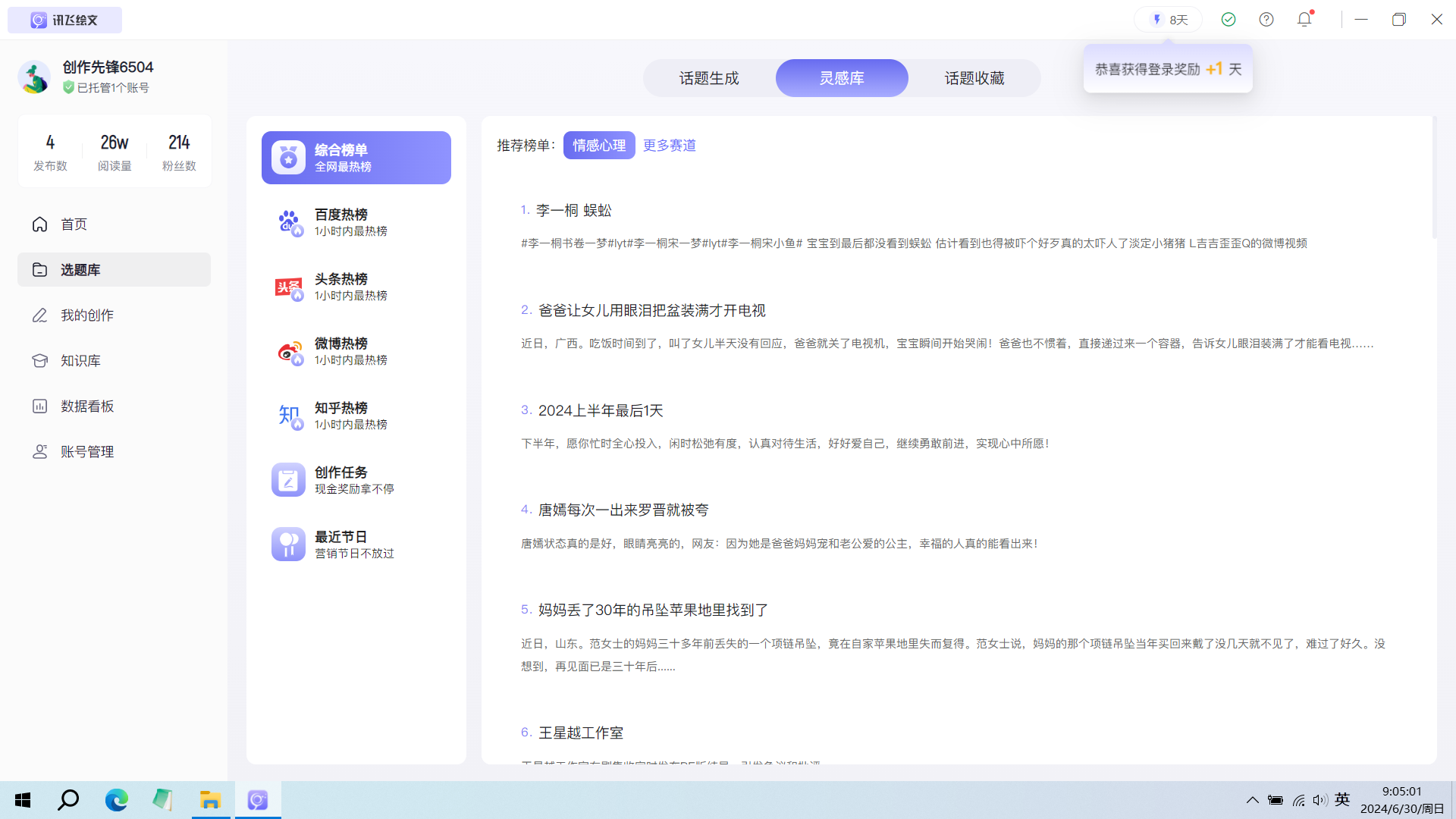Show hidden icons in system tray
This screenshot has width=1456, height=819.
[1252, 800]
